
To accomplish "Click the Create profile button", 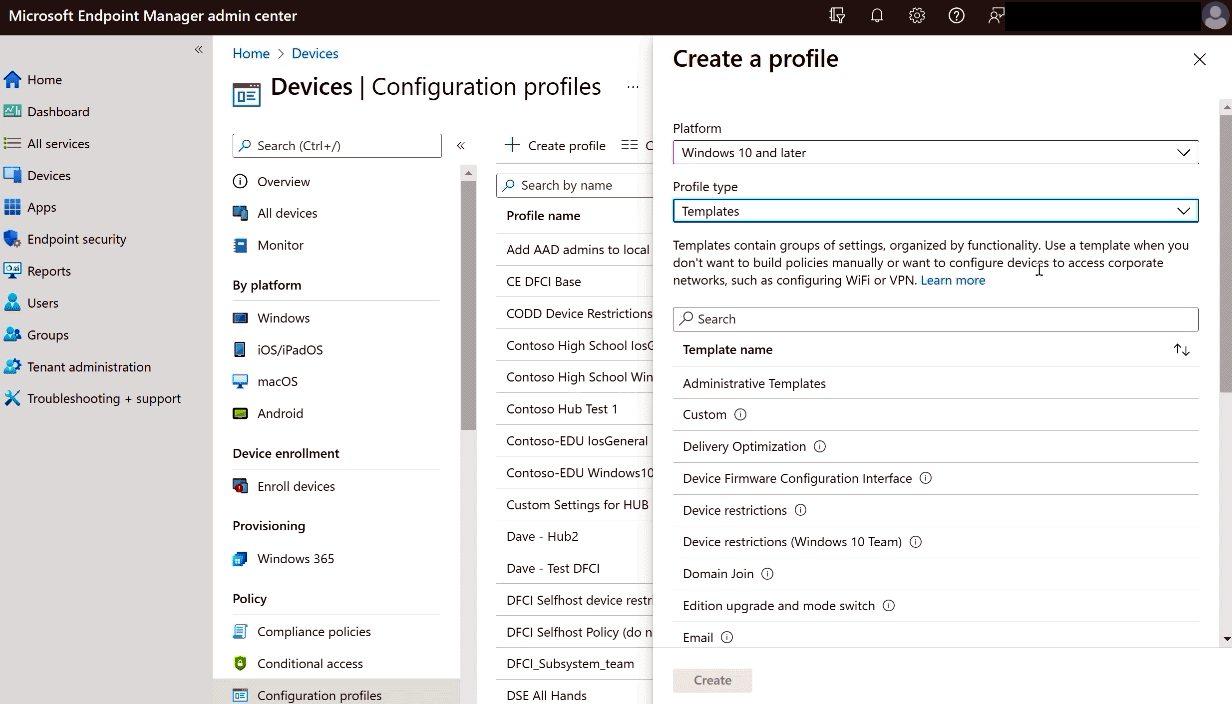I will click(x=555, y=146).
